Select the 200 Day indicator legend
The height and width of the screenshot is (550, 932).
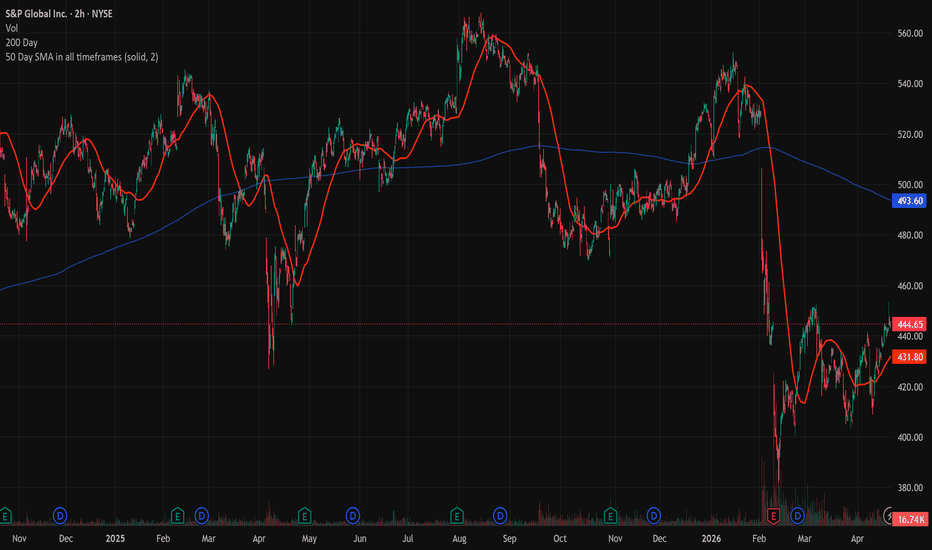click(24, 44)
